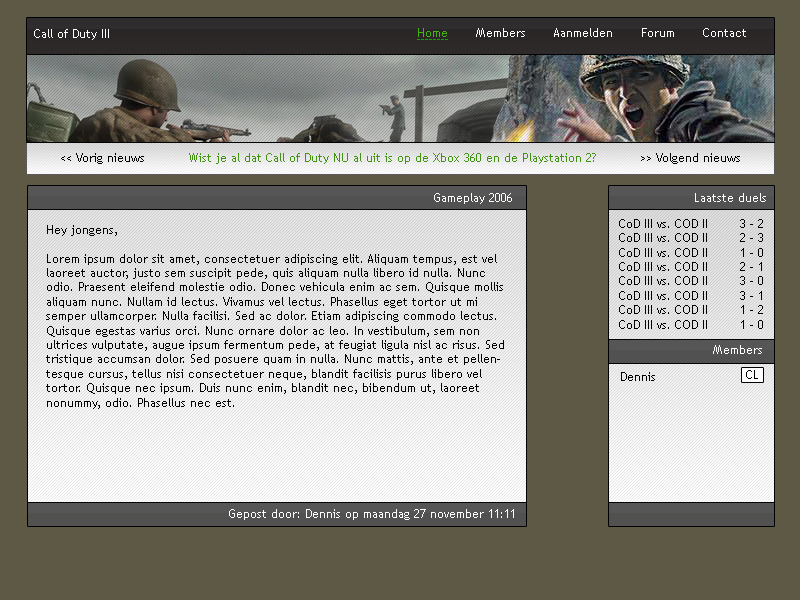Select the duel with score 3 - 1
The width and height of the screenshot is (800, 600).
(x=691, y=296)
